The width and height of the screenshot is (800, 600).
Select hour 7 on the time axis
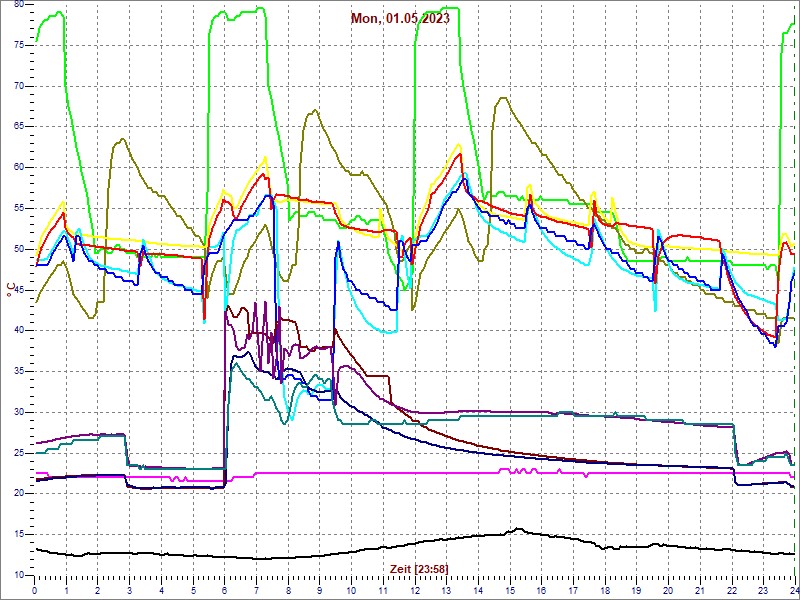256,589
